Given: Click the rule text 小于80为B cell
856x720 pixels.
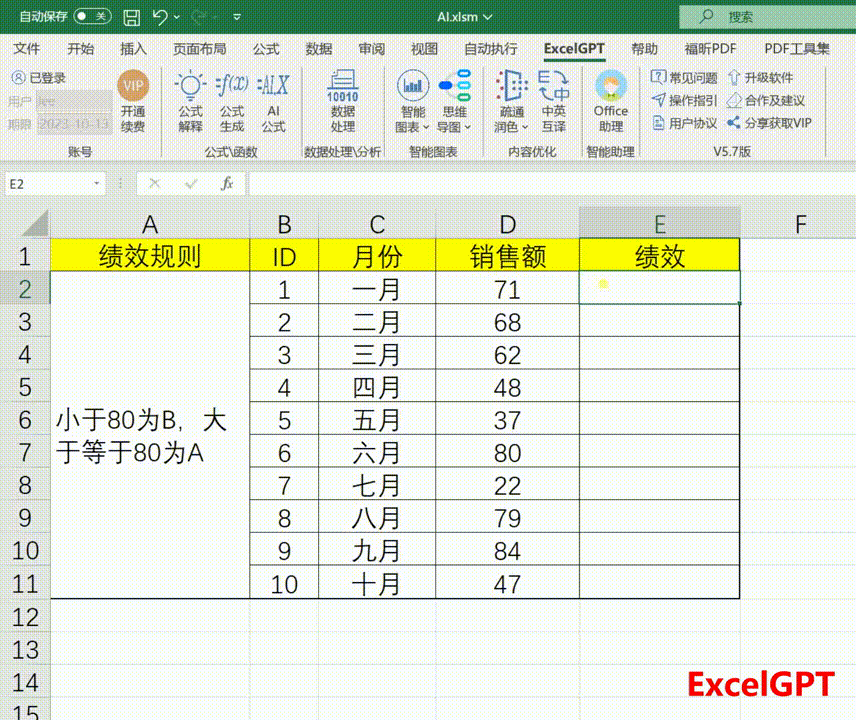Looking at the screenshot, I should pyautogui.click(x=150, y=435).
